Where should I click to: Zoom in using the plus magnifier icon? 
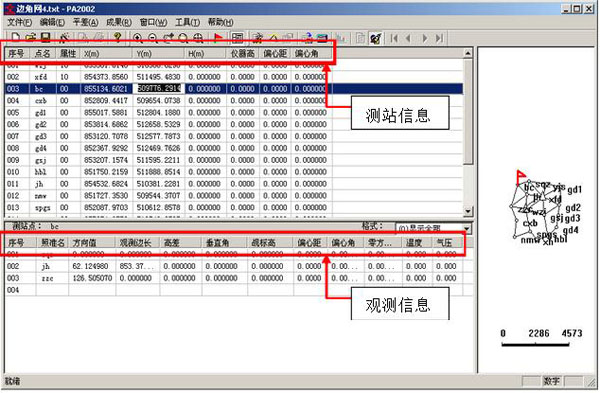click(137, 38)
